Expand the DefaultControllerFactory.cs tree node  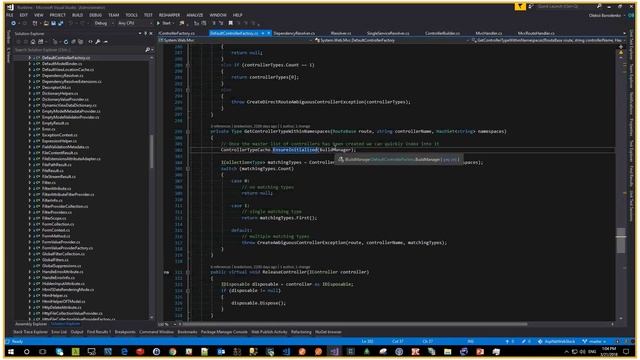click(x=29, y=58)
